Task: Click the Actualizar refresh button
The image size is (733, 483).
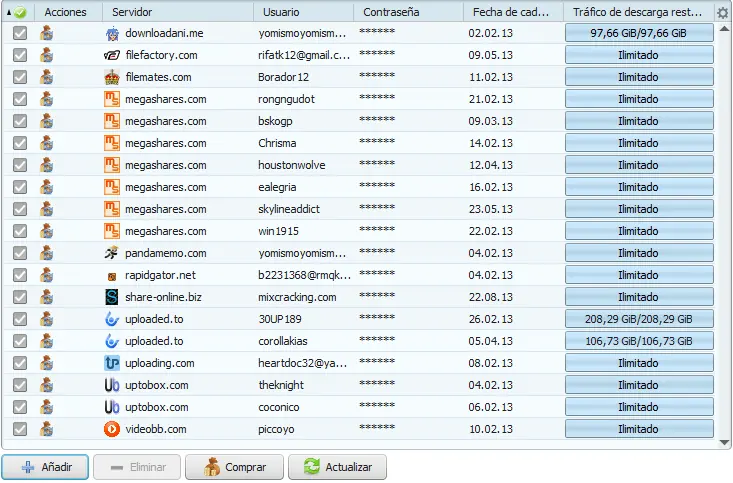Action: [x=338, y=467]
